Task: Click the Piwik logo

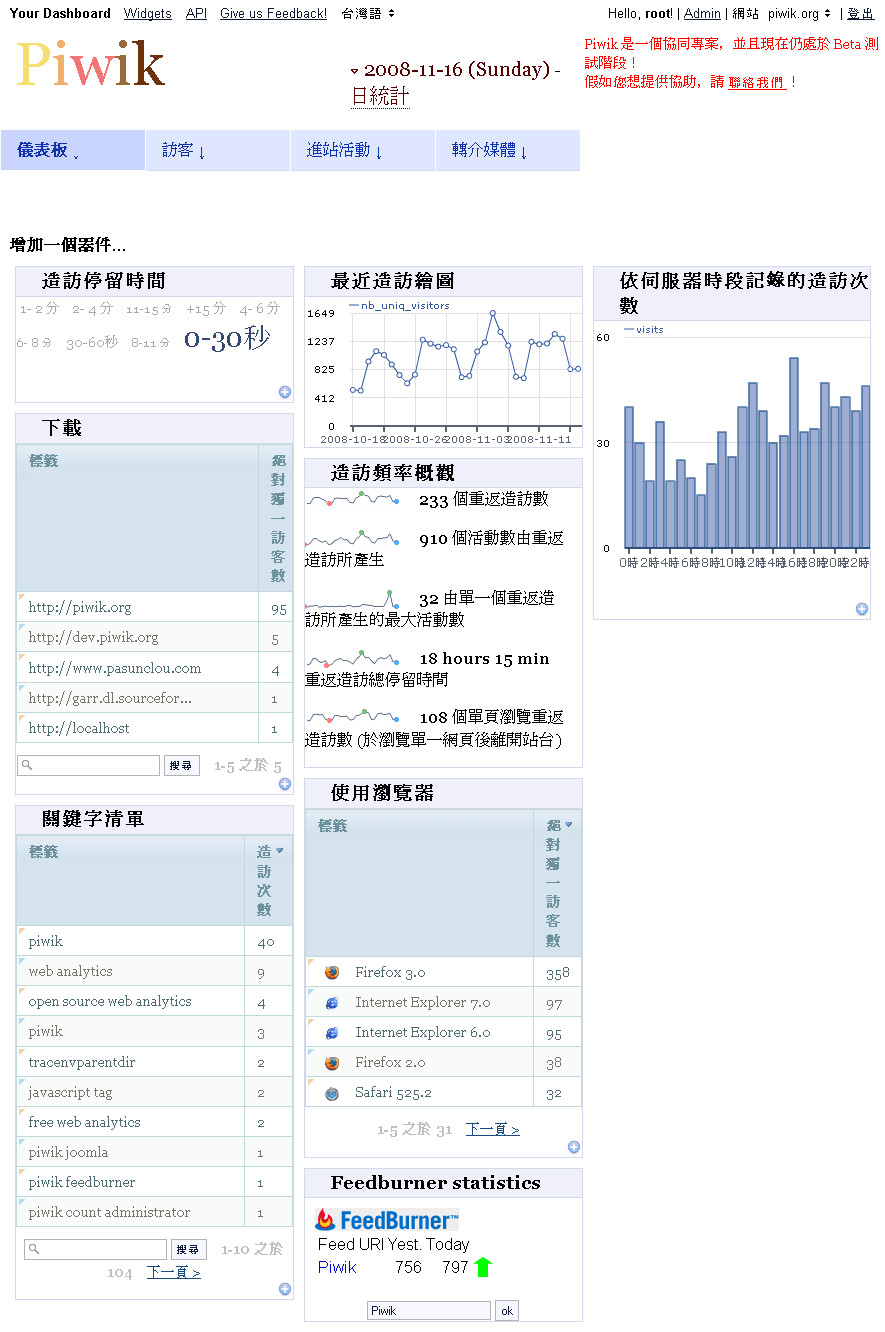Action: [90, 66]
